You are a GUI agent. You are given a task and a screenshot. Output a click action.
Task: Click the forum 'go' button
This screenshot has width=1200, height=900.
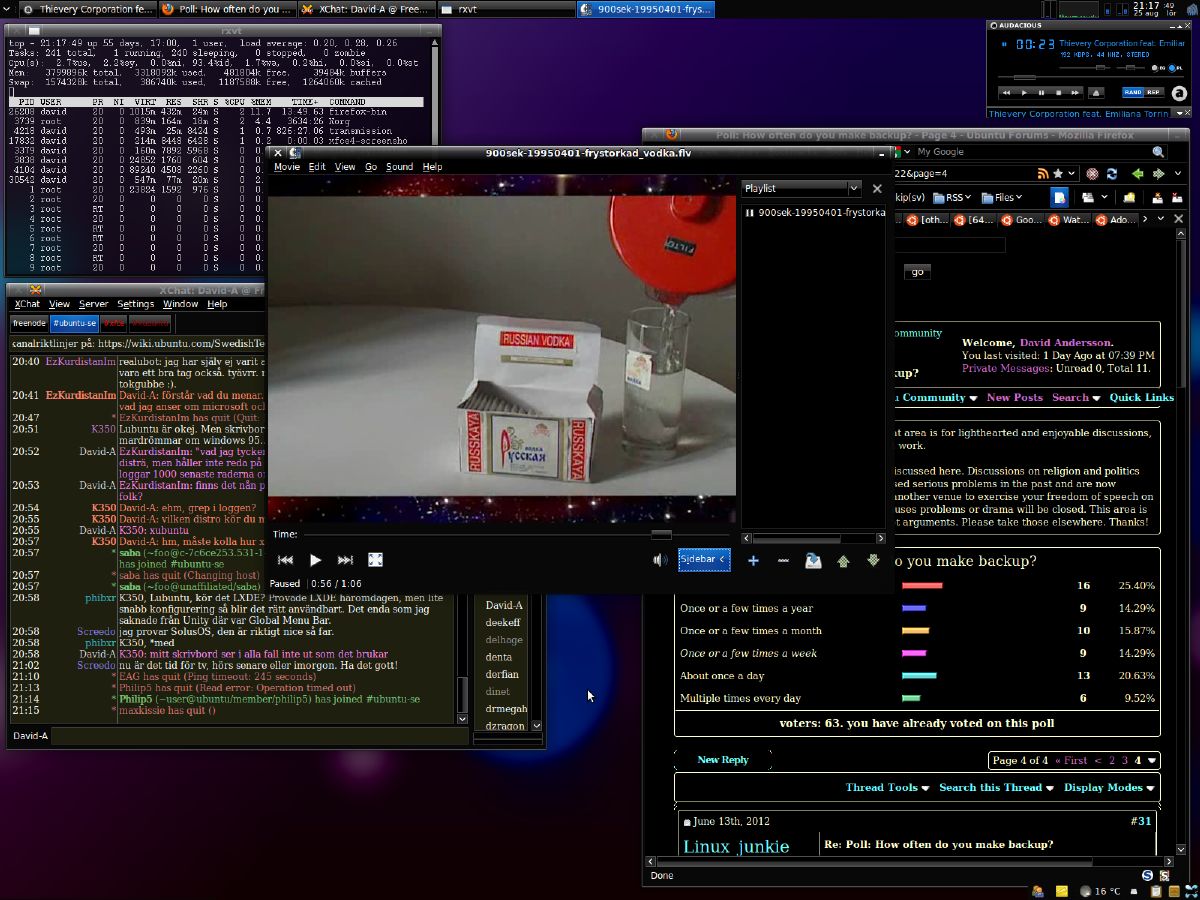(x=917, y=272)
